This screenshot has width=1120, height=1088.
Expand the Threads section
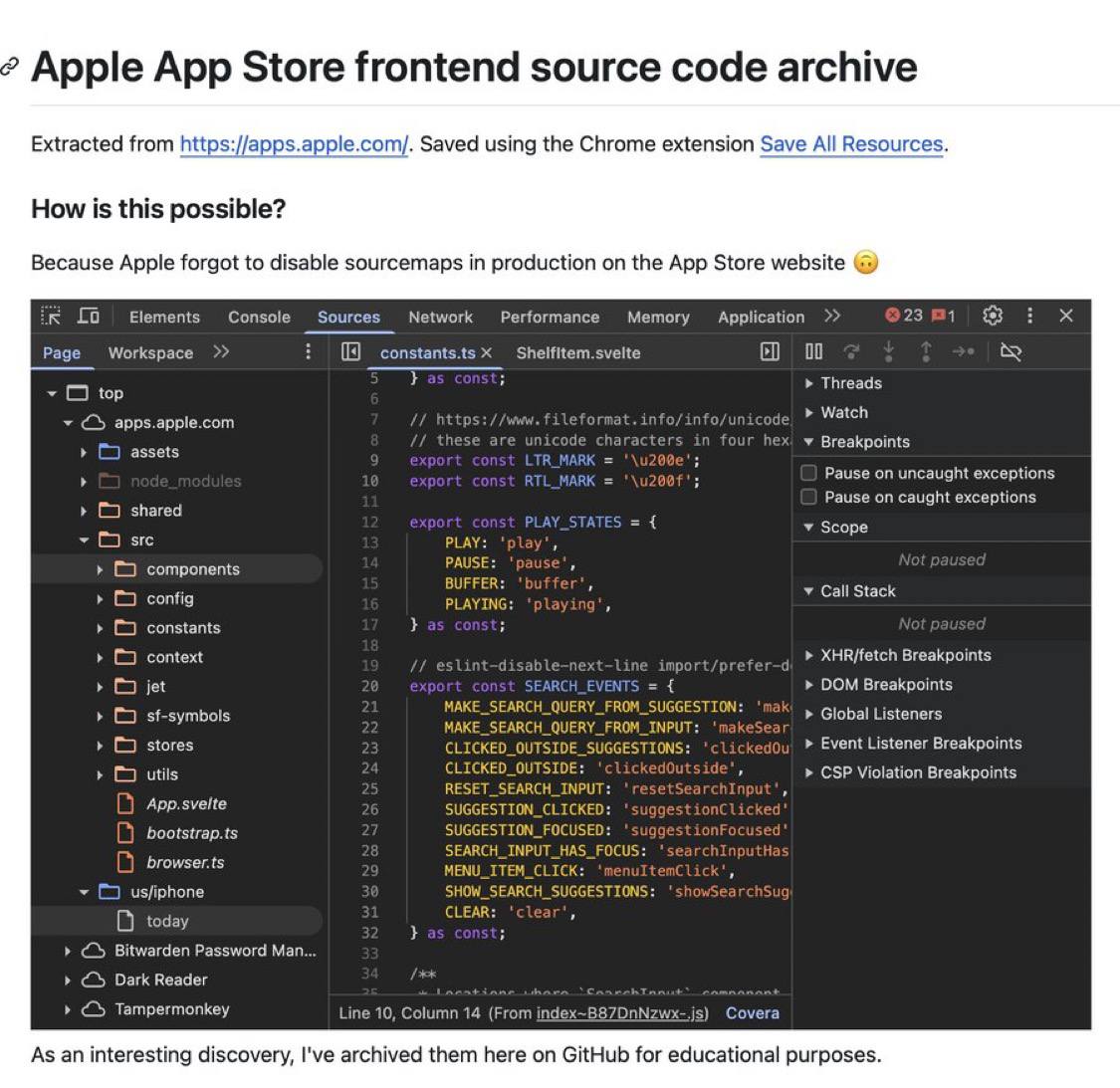pyautogui.click(x=809, y=383)
